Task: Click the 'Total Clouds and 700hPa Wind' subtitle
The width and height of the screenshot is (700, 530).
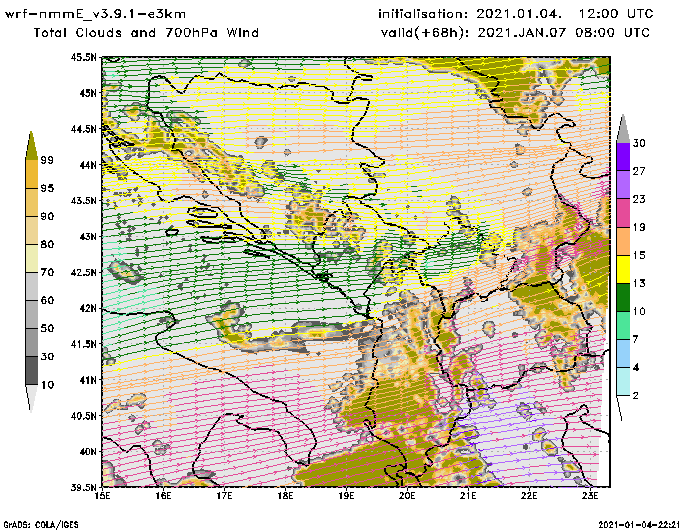Action: click(x=146, y=33)
